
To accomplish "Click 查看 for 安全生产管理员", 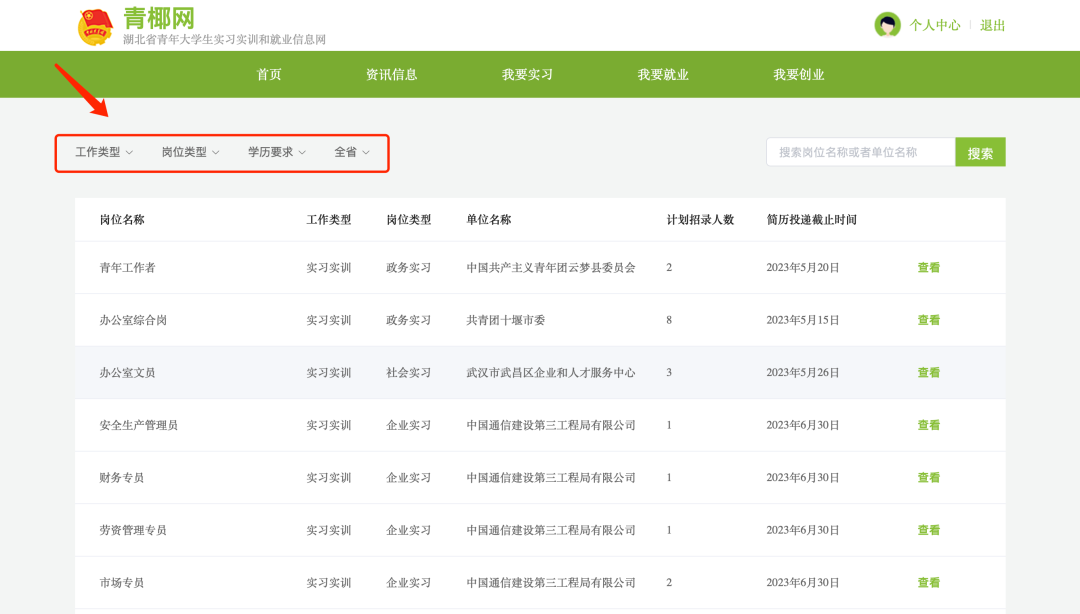I will click(928, 425).
